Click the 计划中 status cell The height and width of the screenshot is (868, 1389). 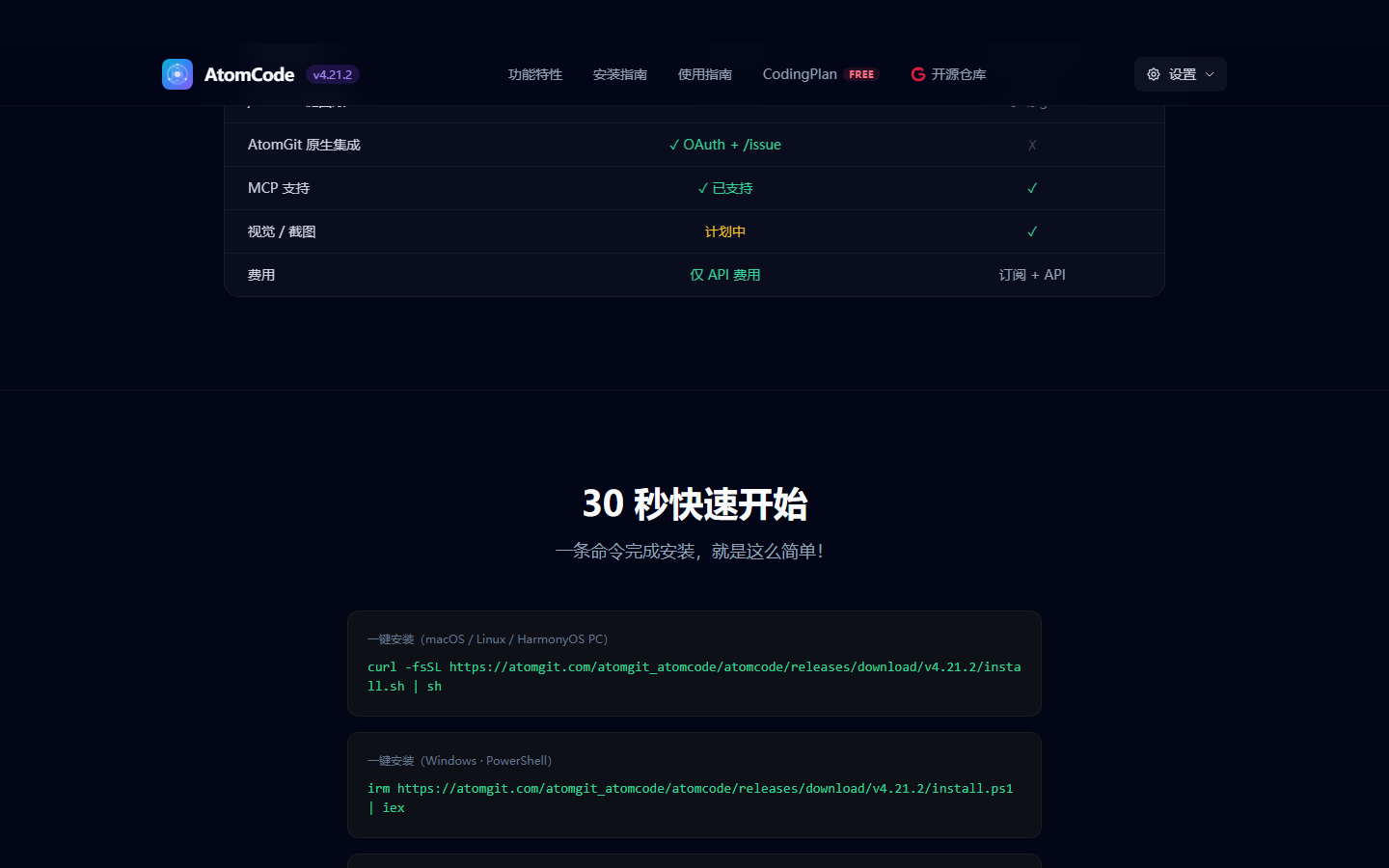(x=725, y=231)
